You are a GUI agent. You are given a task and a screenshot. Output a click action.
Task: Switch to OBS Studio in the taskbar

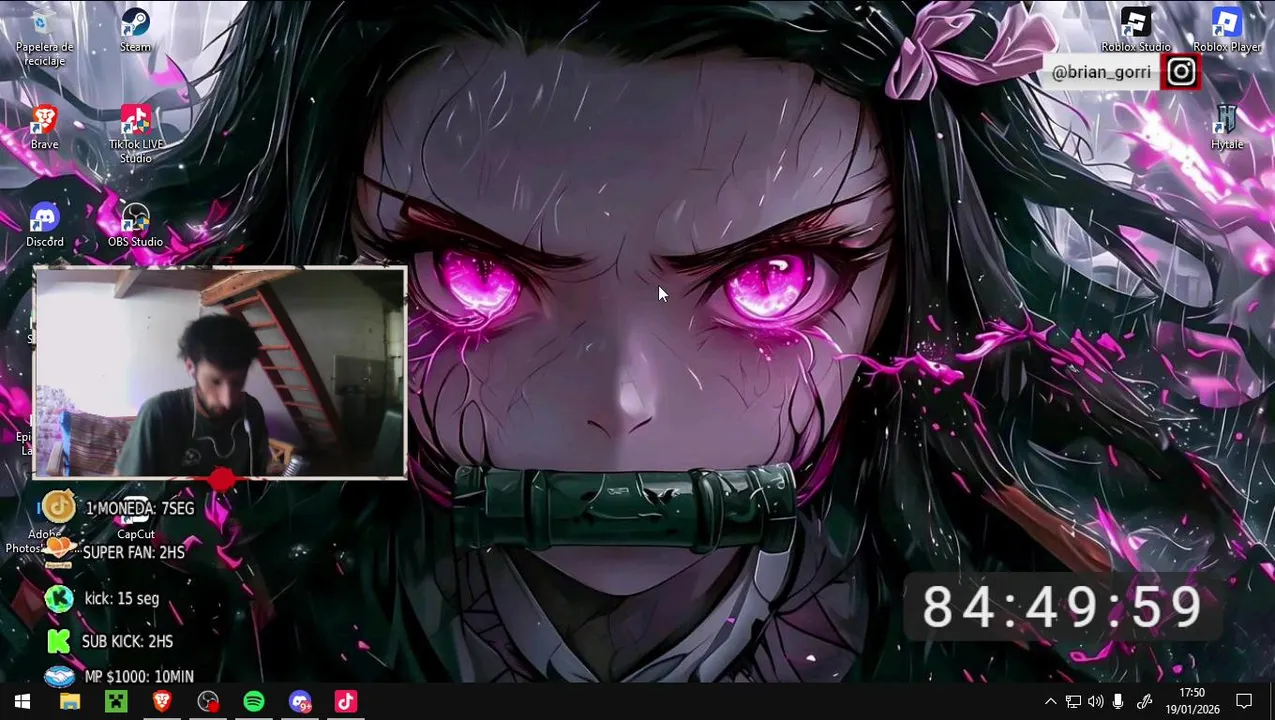point(208,702)
